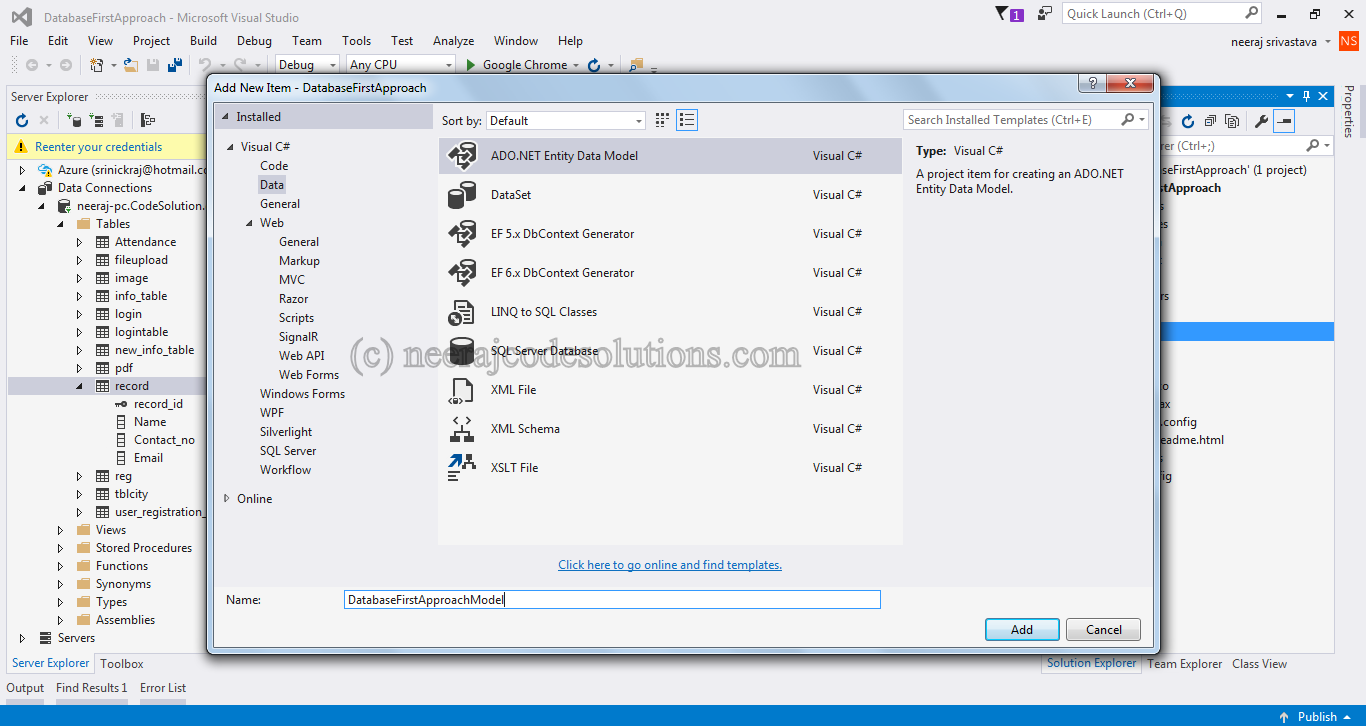Open the Sort by Default dropdown
This screenshot has width=1366, height=726.
pyautogui.click(x=566, y=121)
